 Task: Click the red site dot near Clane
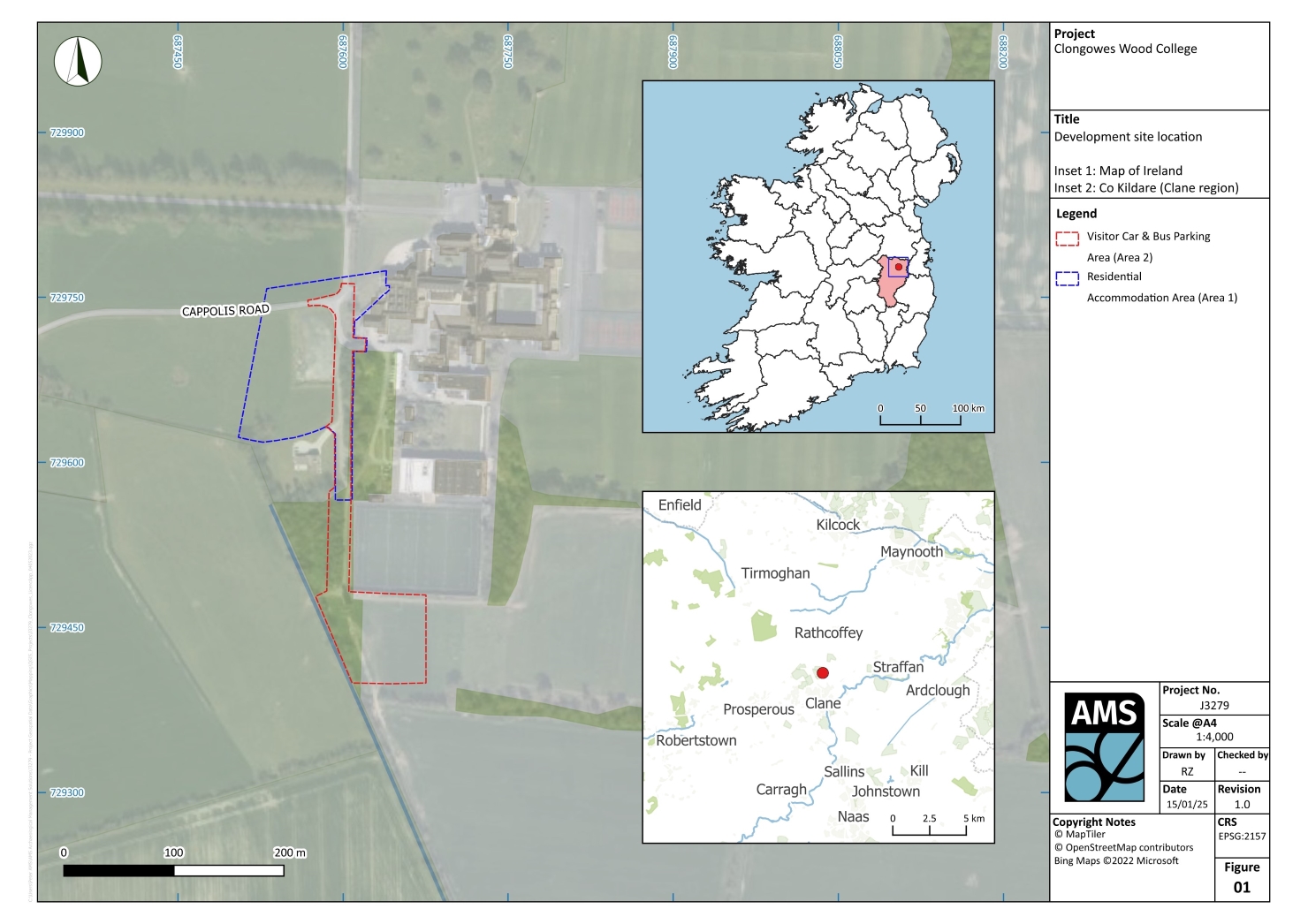coord(823,673)
